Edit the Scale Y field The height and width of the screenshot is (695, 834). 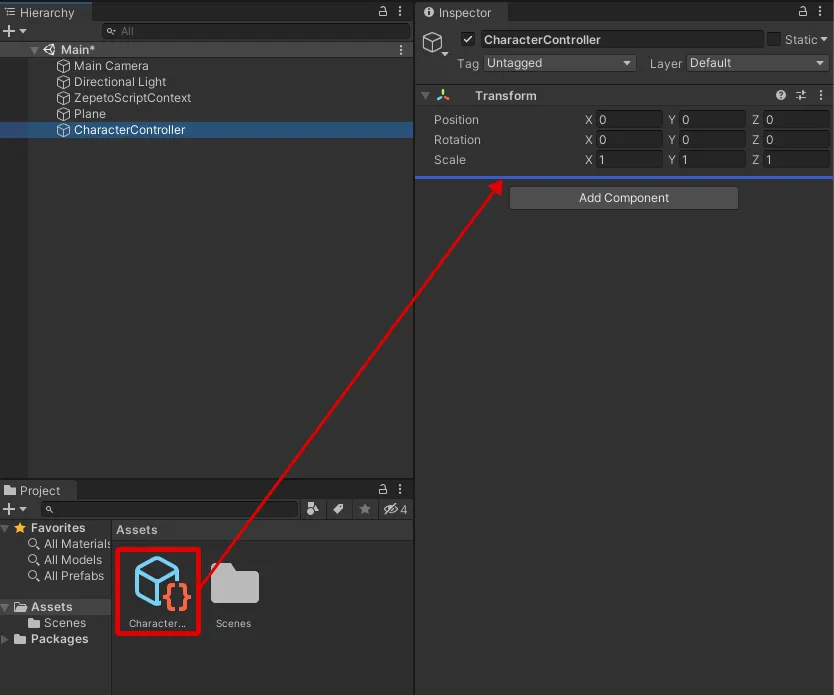coord(712,160)
